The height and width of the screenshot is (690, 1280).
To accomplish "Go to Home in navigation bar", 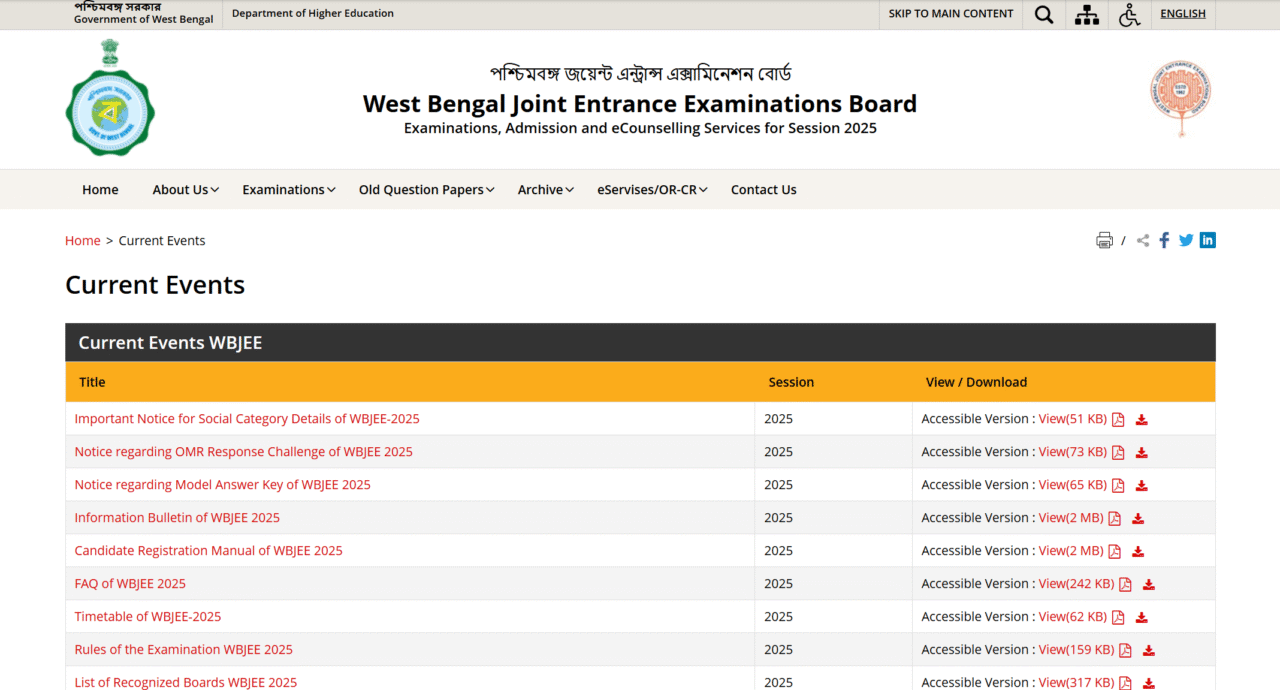I will click(100, 190).
